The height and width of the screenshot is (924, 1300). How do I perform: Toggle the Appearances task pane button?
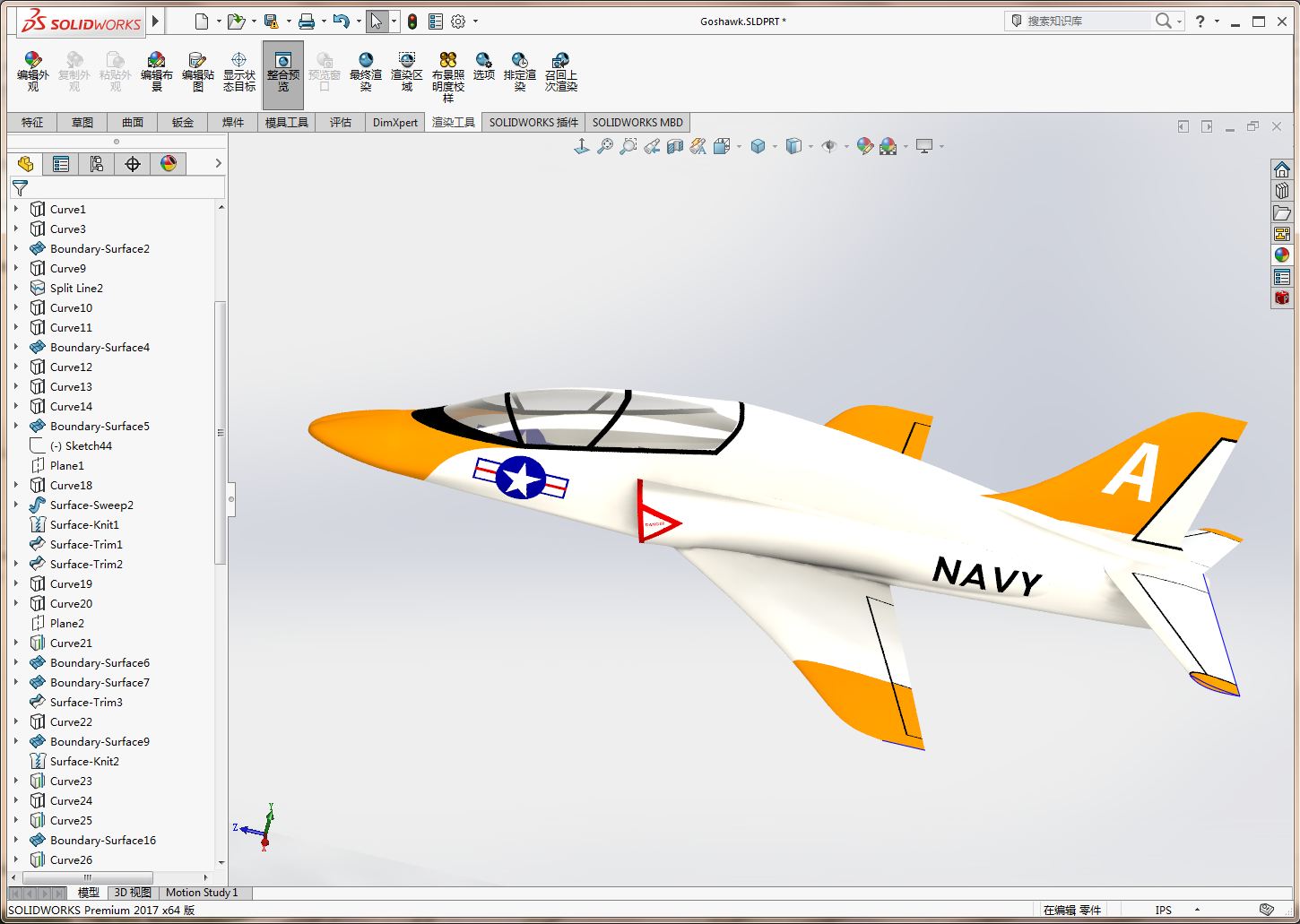coord(1282,255)
